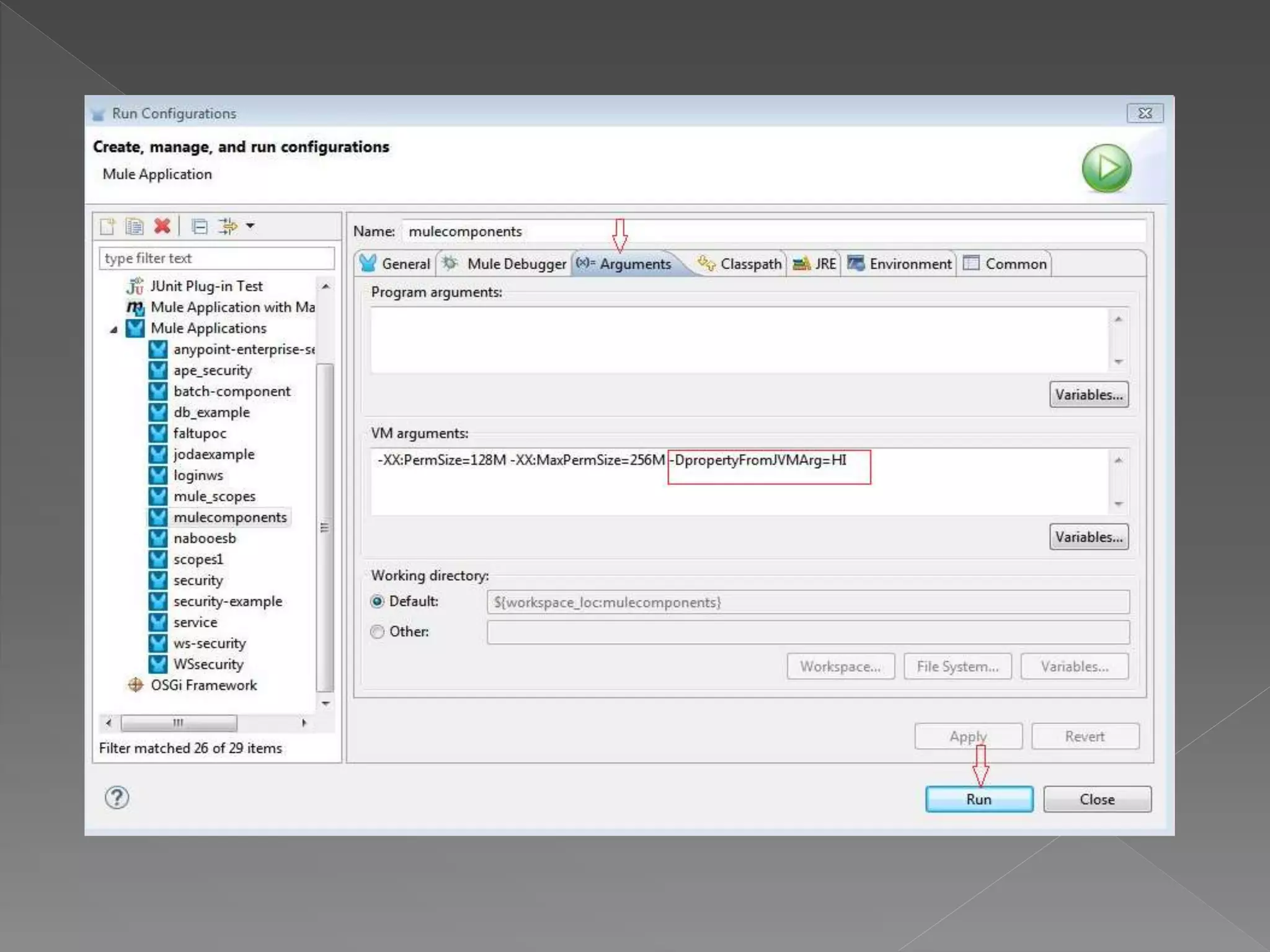Screen dimensions: 1270x952
Task: Open the filter dropdown arrow in toolbar
Action: 250,226
